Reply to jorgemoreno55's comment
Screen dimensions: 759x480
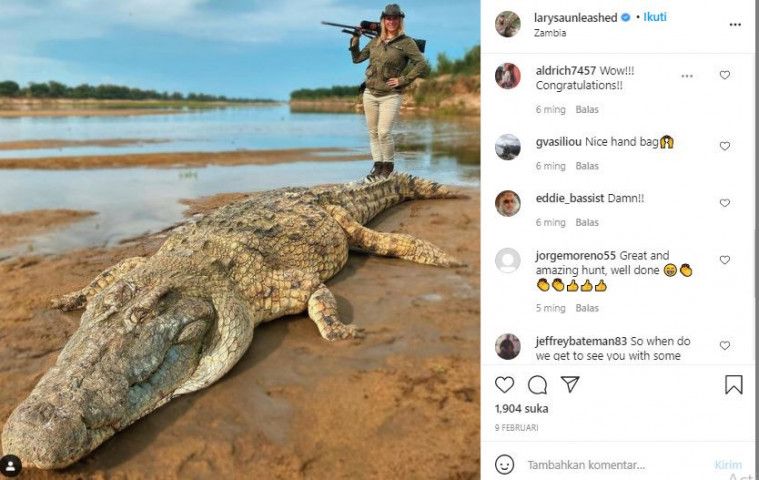tap(587, 308)
